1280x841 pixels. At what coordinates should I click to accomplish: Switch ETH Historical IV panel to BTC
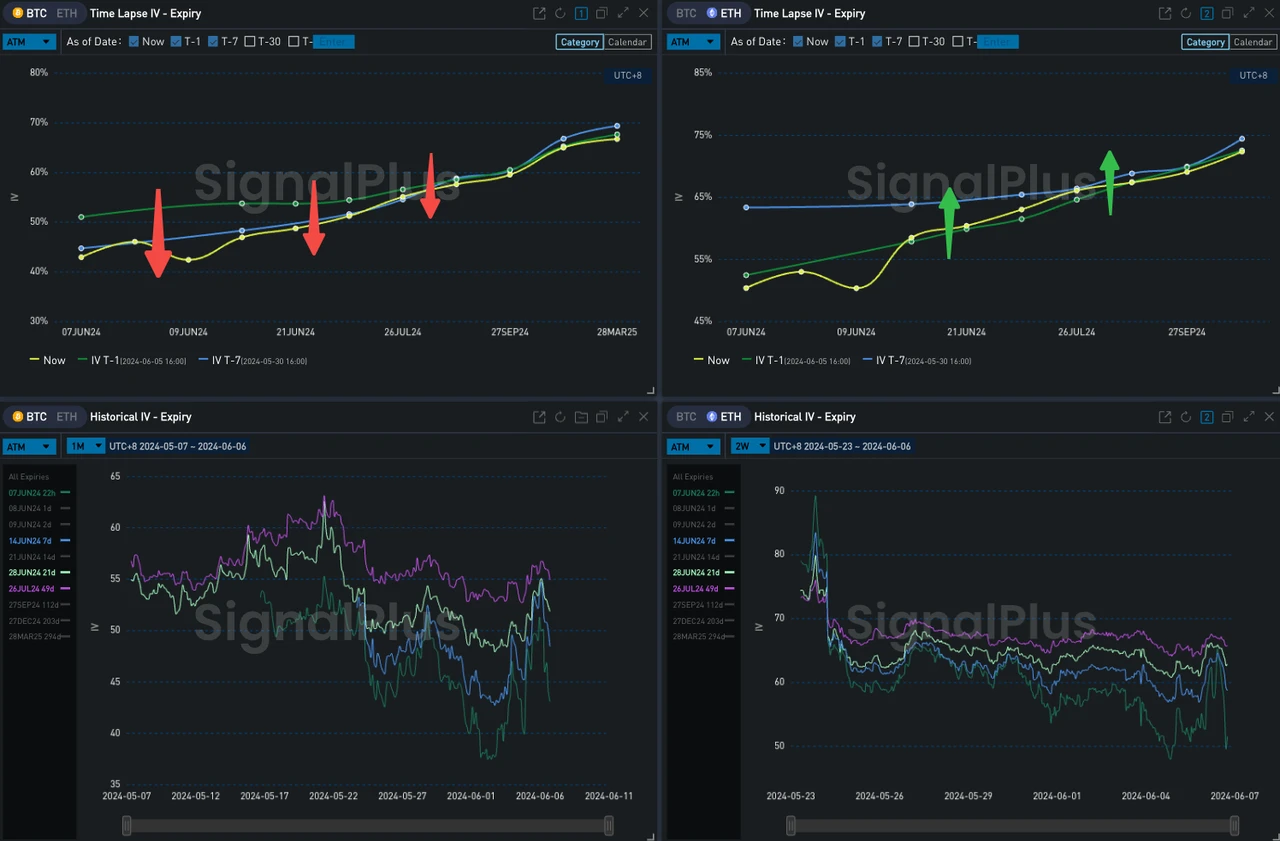click(x=686, y=417)
